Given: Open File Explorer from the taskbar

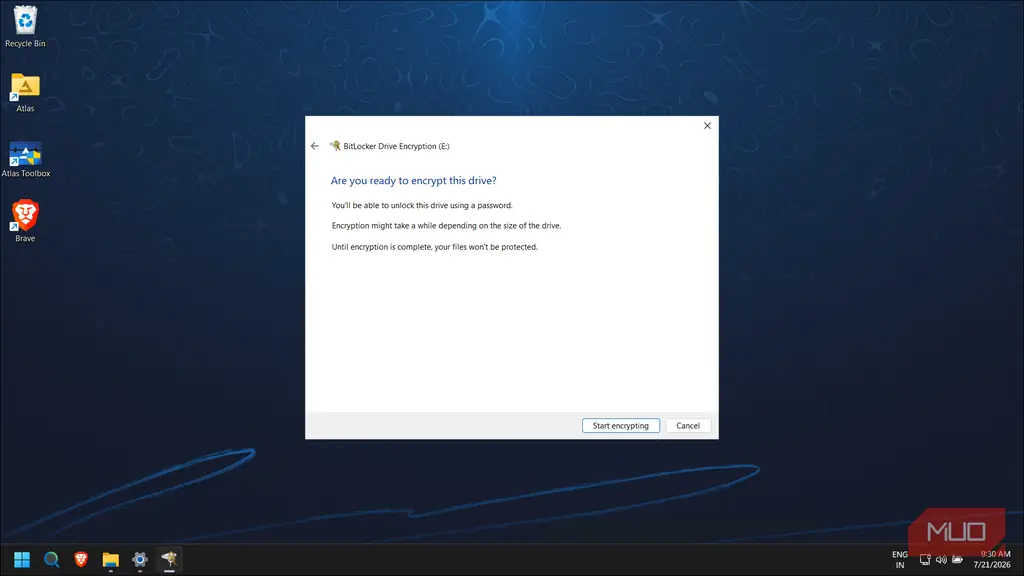Looking at the screenshot, I should click(x=110, y=560).
